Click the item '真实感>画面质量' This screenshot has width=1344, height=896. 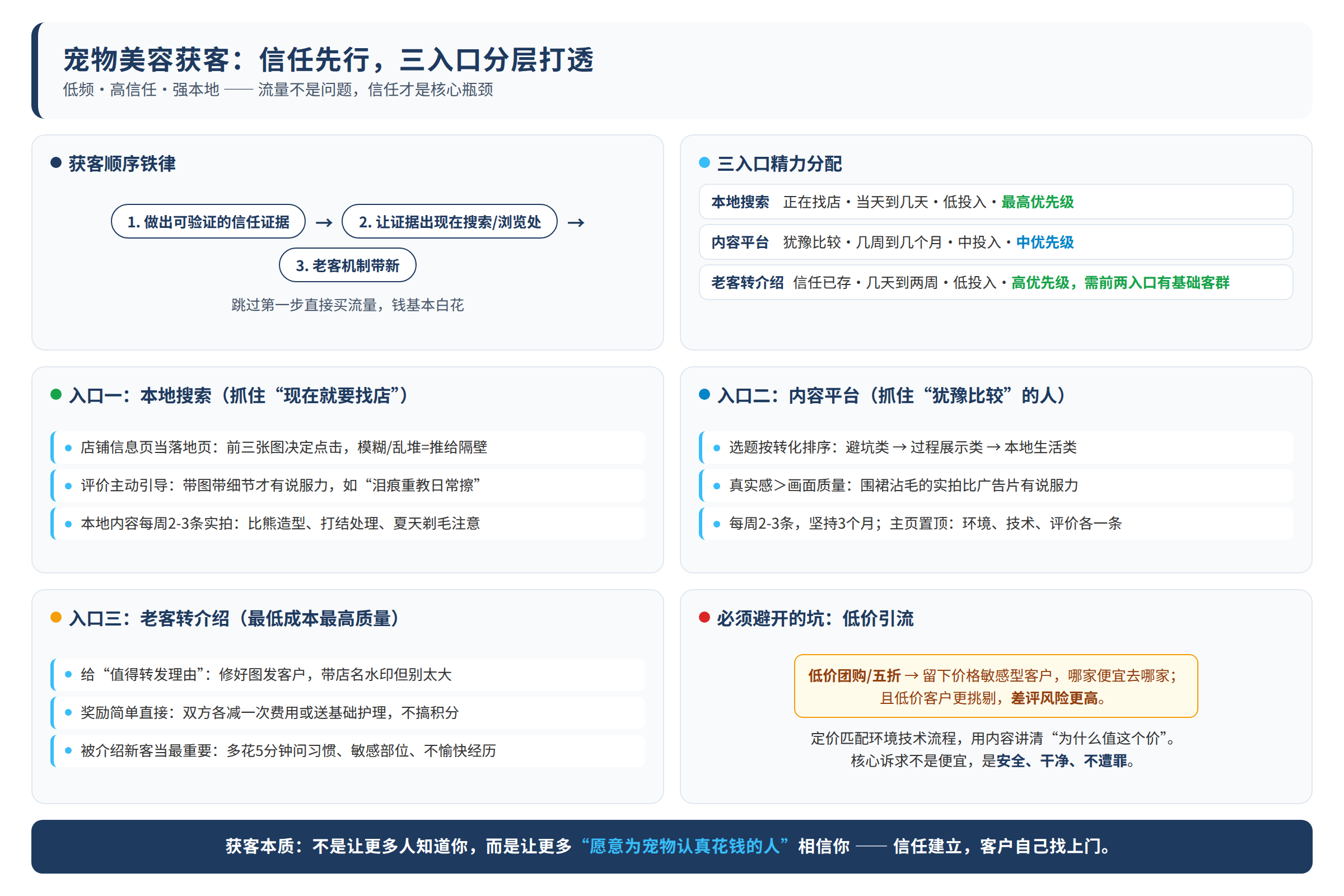tap(996, 486)
